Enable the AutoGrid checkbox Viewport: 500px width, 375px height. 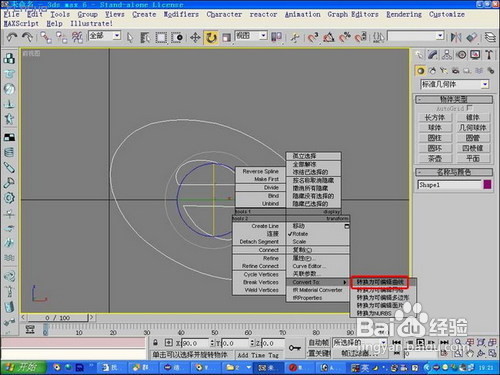pos(469,108)
